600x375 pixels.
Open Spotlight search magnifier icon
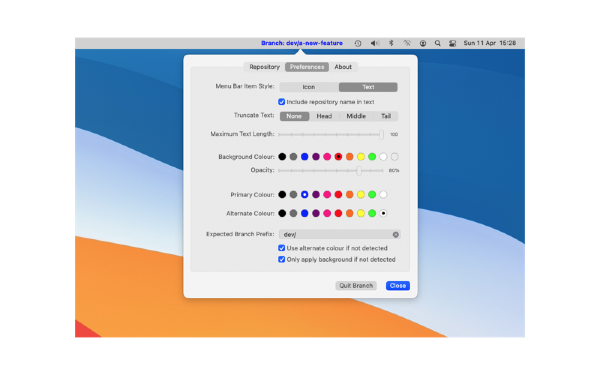(x=437, y=43)
